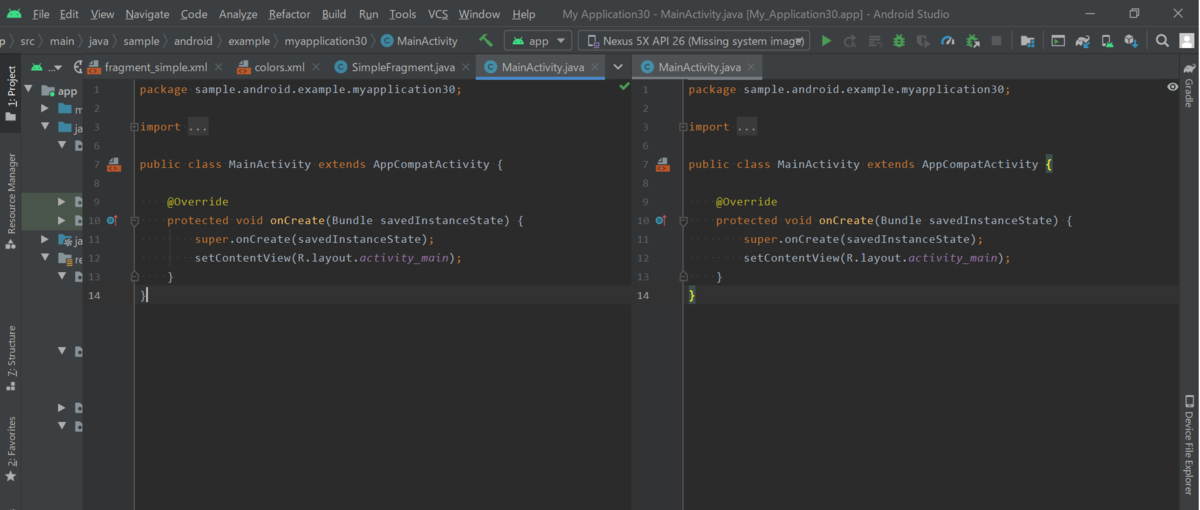The height and width of the screenshot is (510, 1200).
Task: Open the SDK Manager icon
Action: point(1131,41)
